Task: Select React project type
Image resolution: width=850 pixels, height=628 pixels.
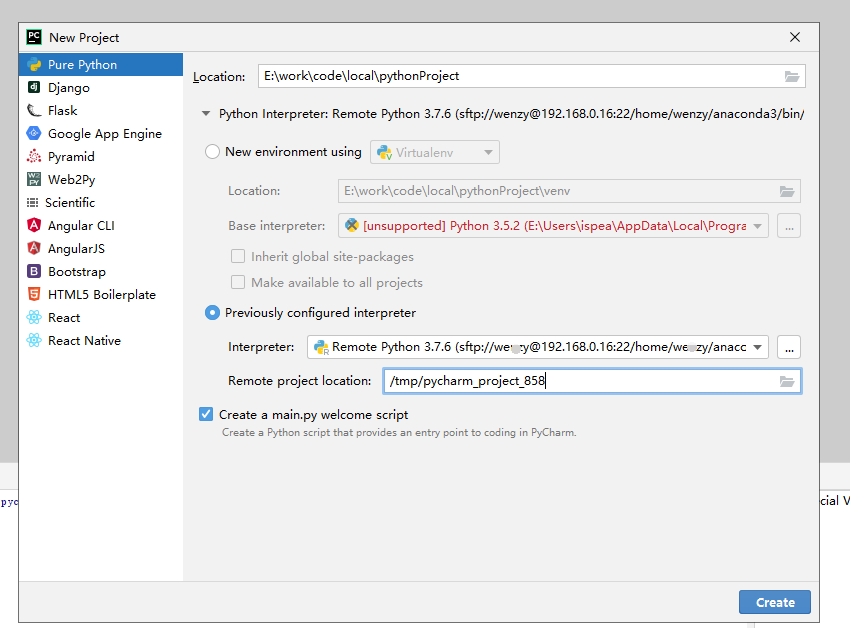Action: tap(101, 317)
